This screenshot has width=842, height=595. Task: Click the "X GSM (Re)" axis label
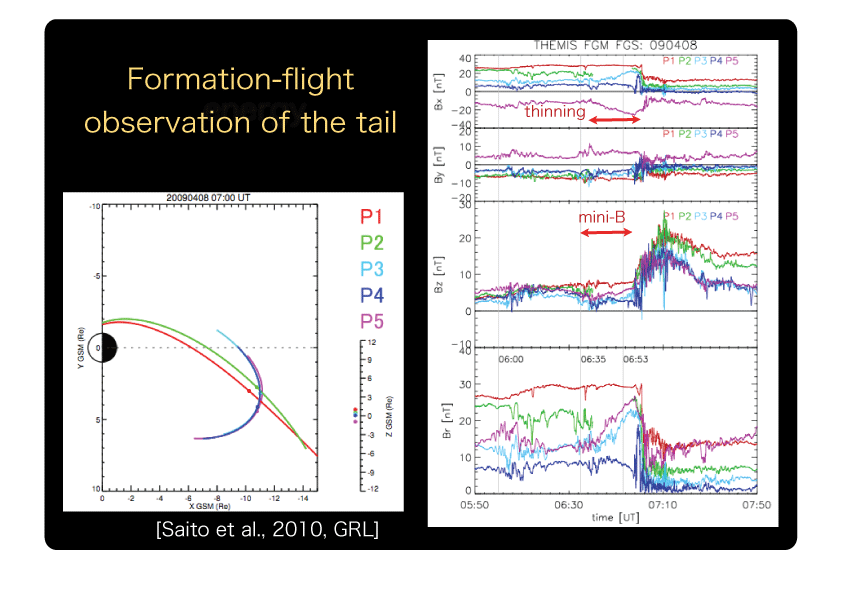206,507
